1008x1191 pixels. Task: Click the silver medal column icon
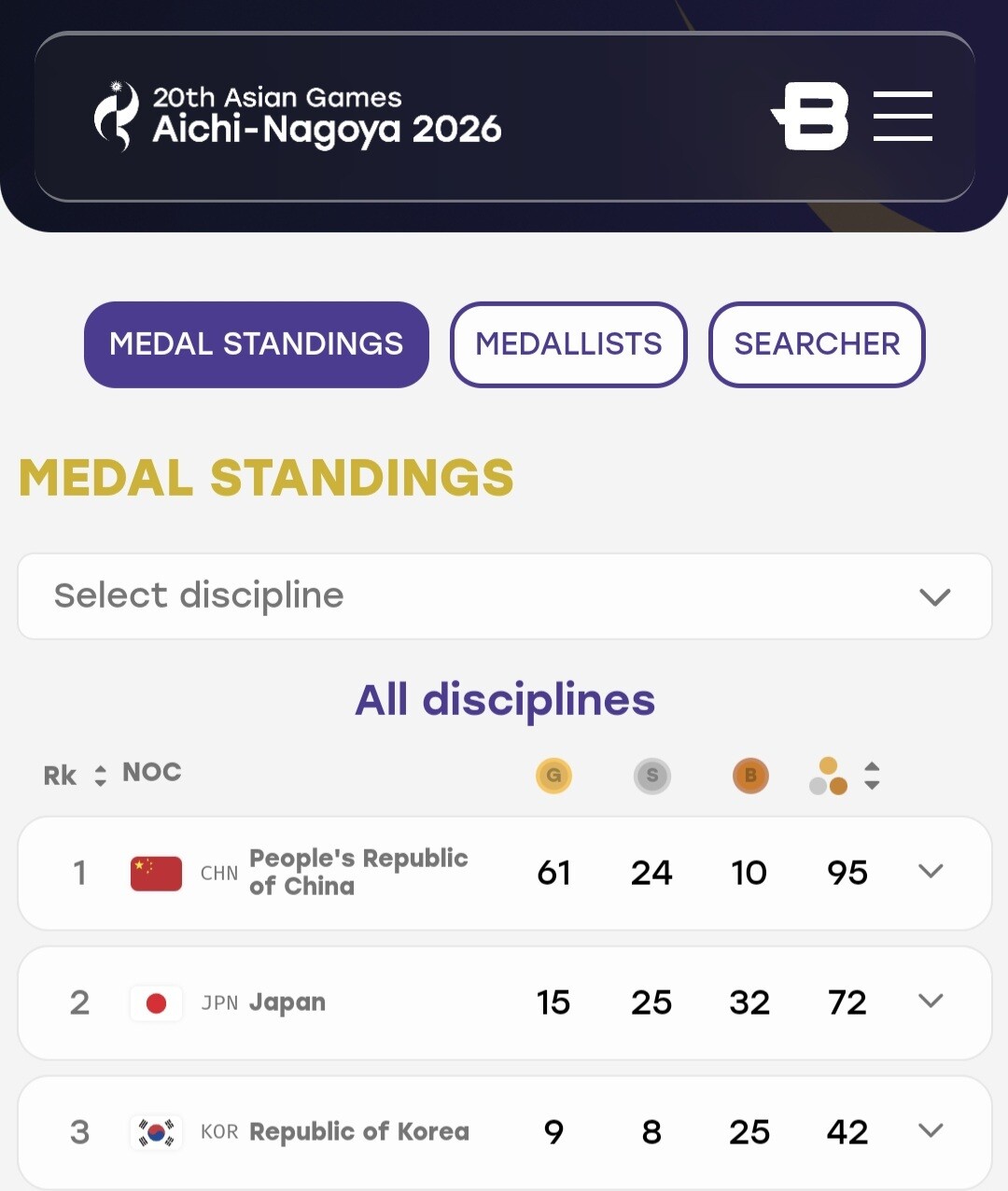point(651,776)
